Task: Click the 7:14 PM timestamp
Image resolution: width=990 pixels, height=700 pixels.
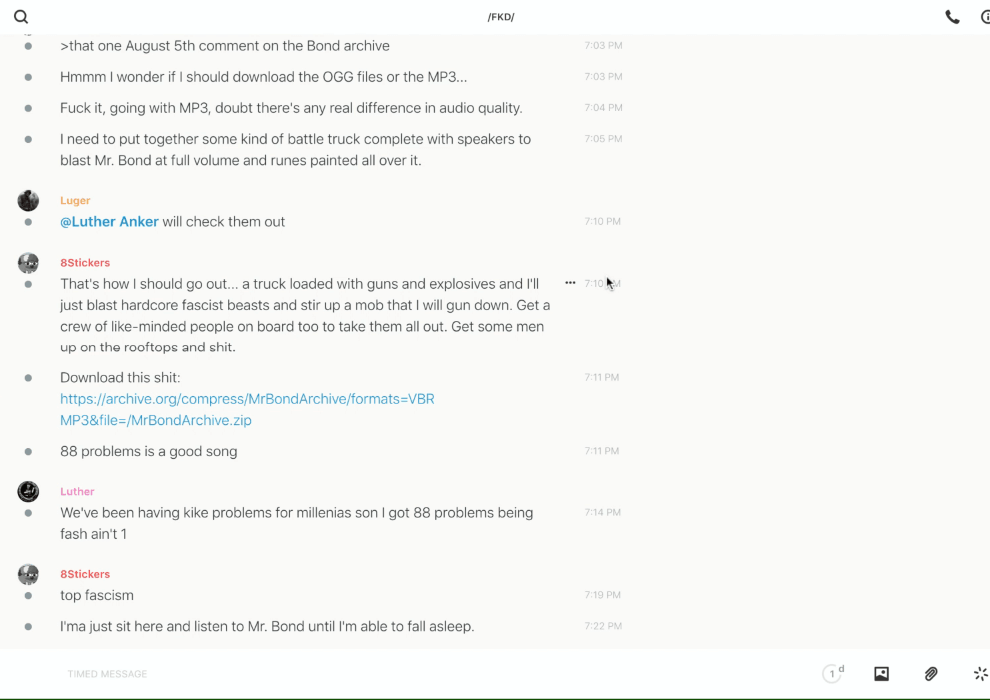Action: point(603,512)
